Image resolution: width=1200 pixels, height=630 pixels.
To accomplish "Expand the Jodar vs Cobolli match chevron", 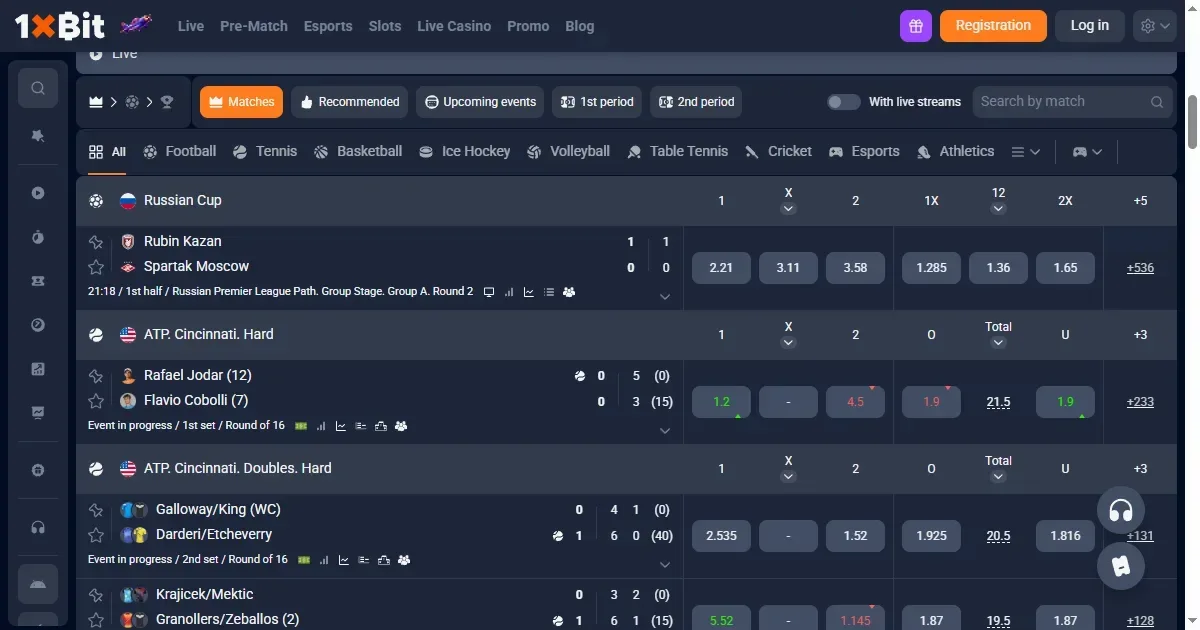I will click(665, 431).
